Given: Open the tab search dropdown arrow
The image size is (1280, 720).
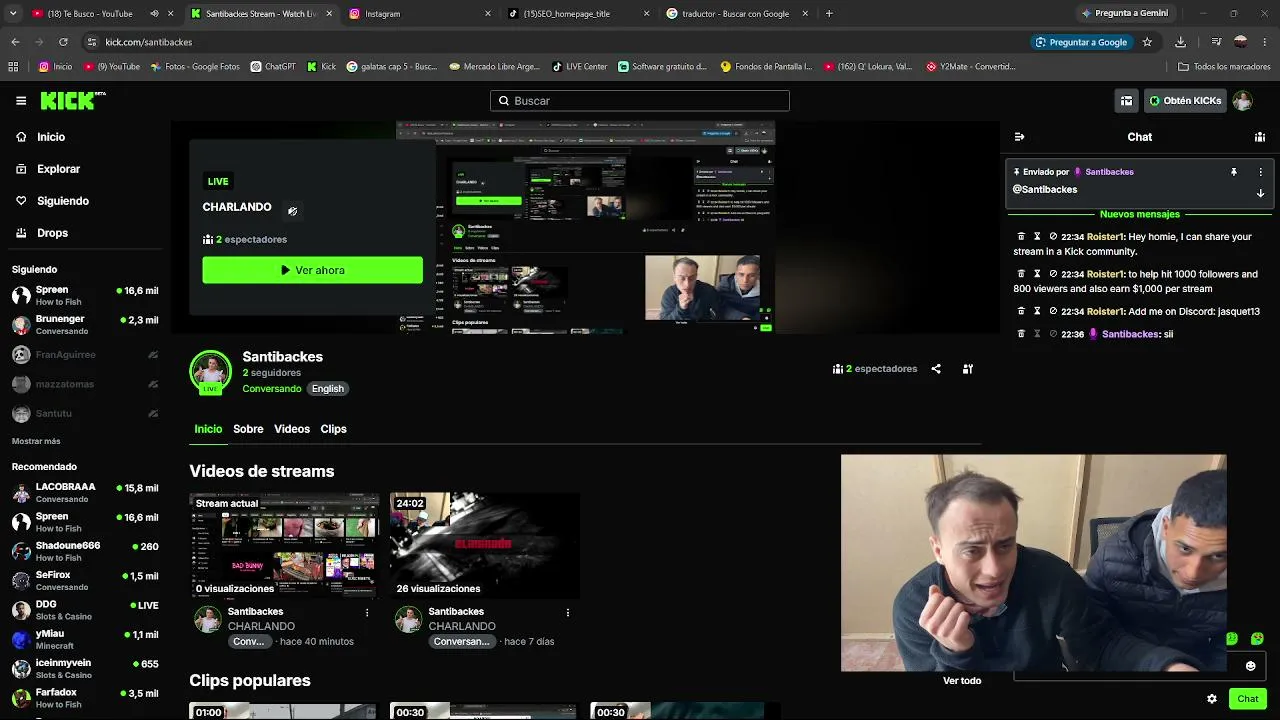Looking at the screenshot, I should pos(12,14).
